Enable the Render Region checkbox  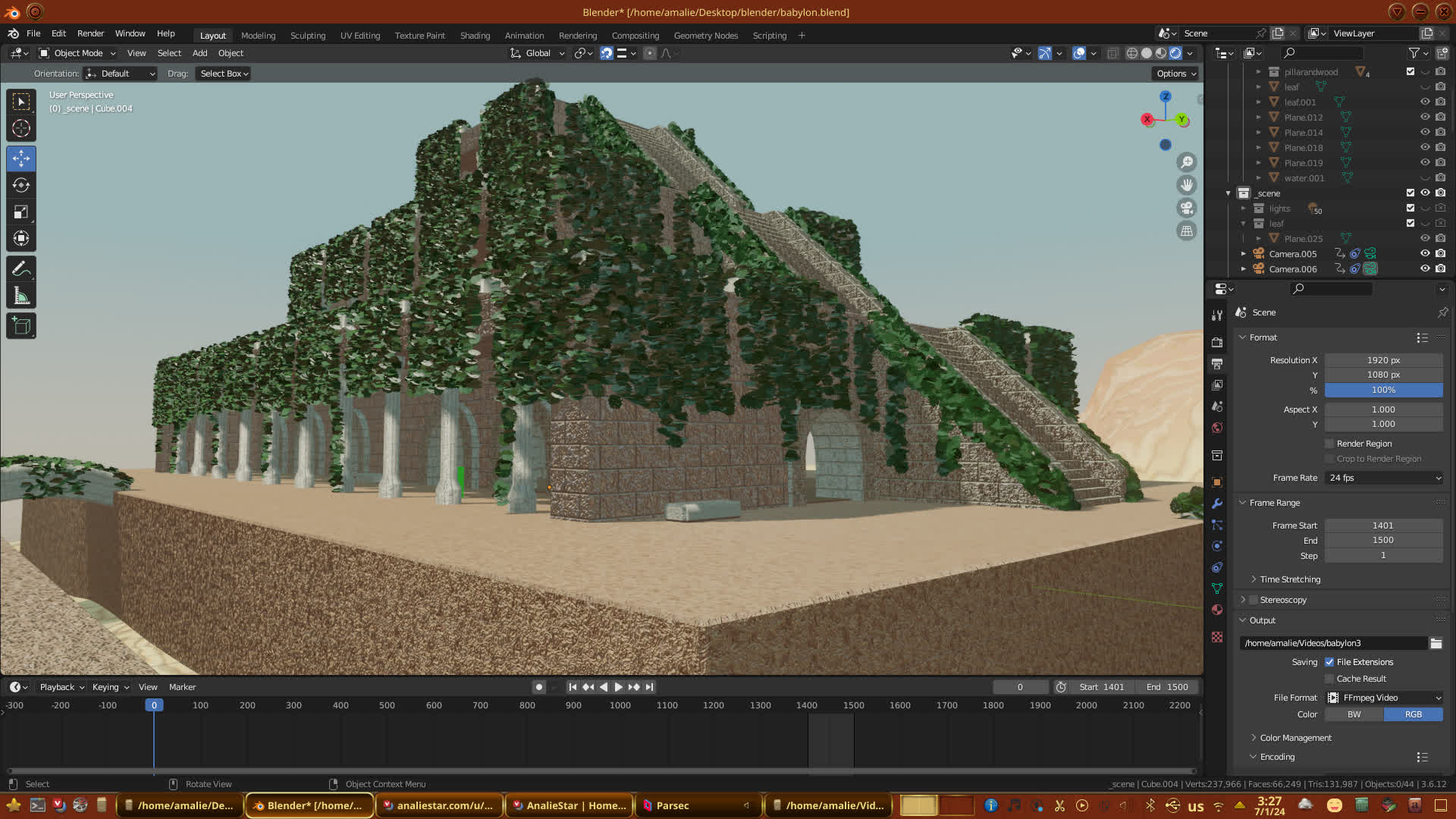click(1329, 444)
